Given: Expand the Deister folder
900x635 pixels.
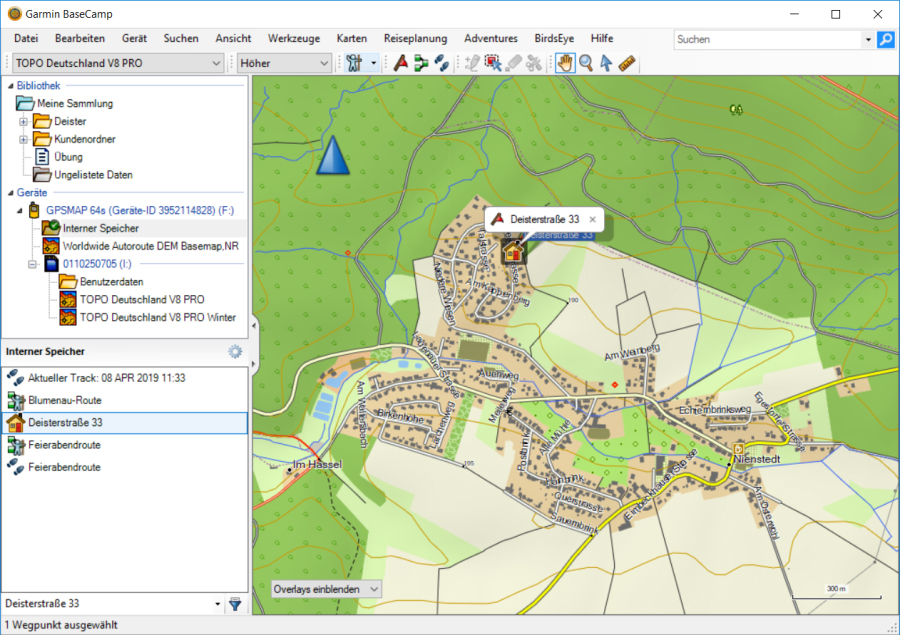Looking at the screenshot, I should coord(24,121).
